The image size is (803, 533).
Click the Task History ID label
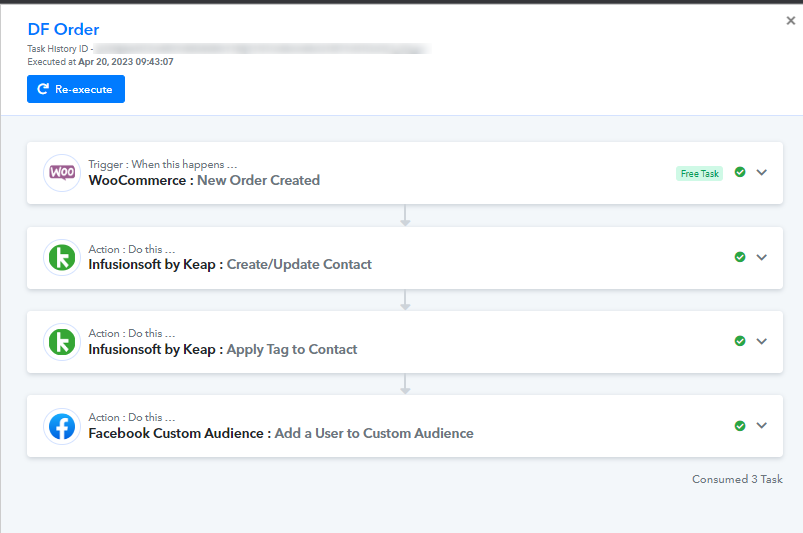(60, 49)
